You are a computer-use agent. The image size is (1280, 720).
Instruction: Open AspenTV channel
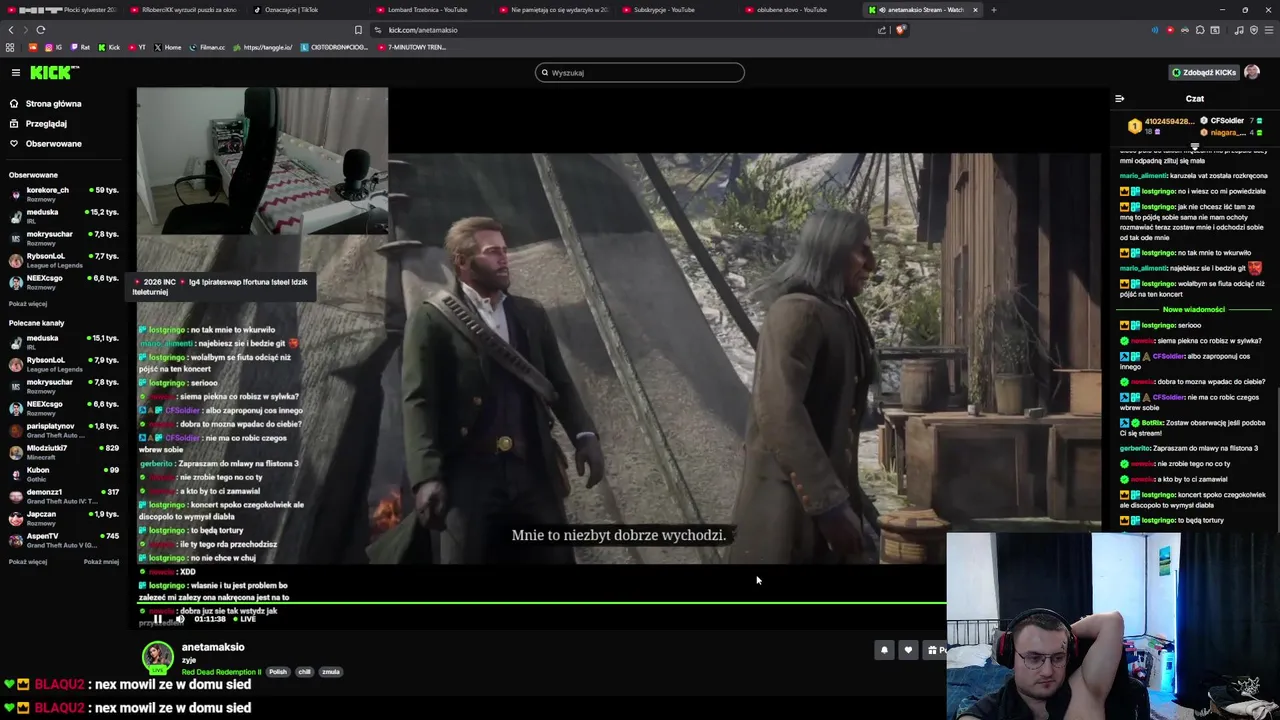(64, 540)
